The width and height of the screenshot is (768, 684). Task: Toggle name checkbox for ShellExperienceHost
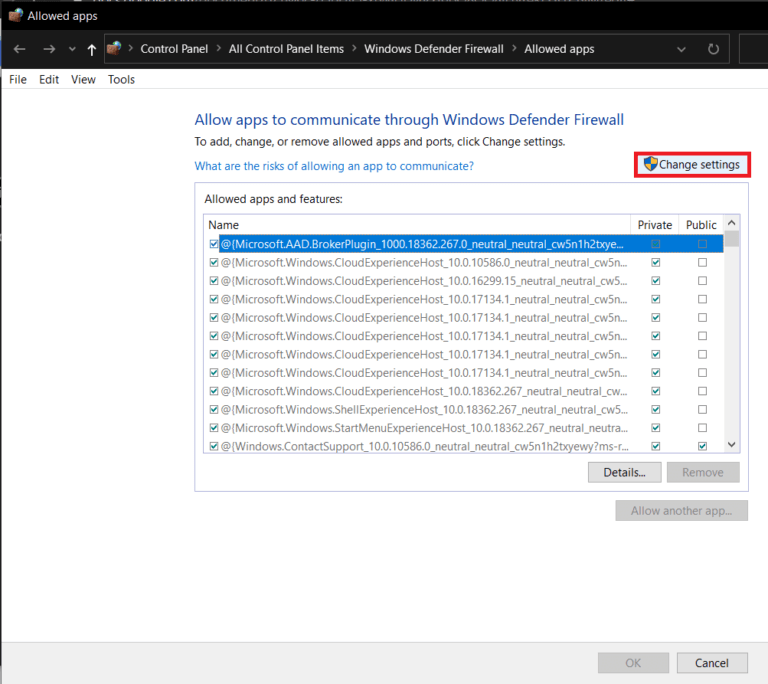pyautogui.click(x=214, y=410)
